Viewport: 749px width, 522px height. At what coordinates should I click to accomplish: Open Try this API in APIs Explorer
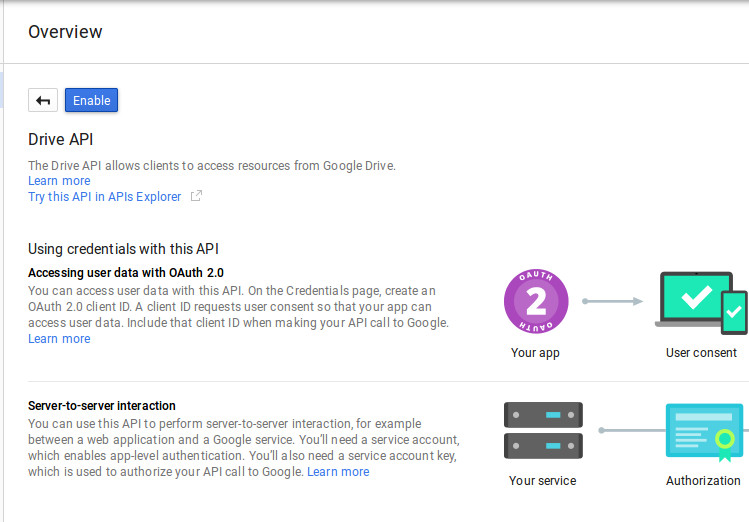[x=105, y=197]
